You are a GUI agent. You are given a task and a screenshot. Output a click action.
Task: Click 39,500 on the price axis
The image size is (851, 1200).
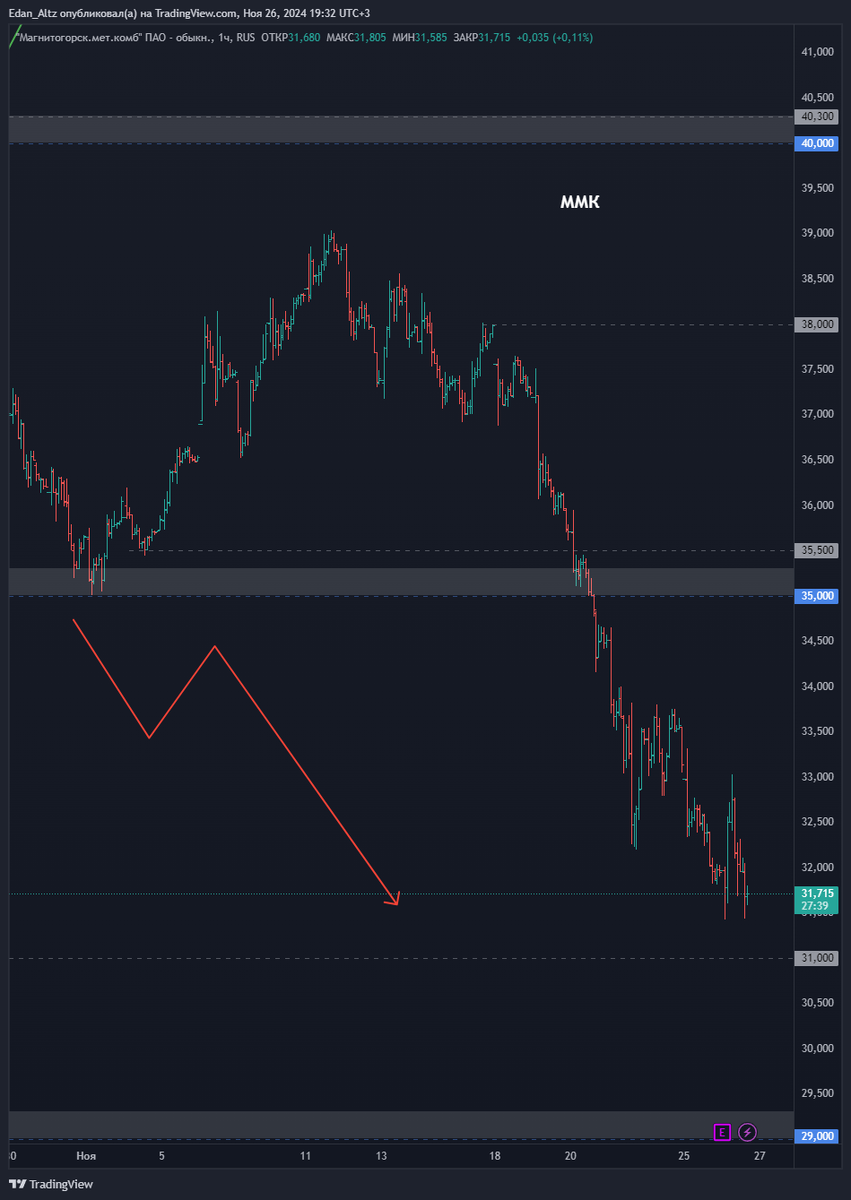[818, 188]
